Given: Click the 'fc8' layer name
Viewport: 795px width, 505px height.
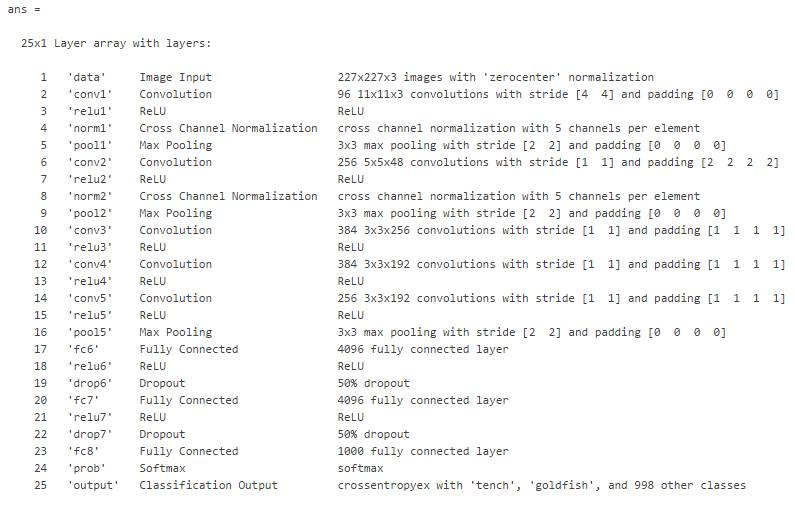Looking at the screenshot, I should [84, 451].
